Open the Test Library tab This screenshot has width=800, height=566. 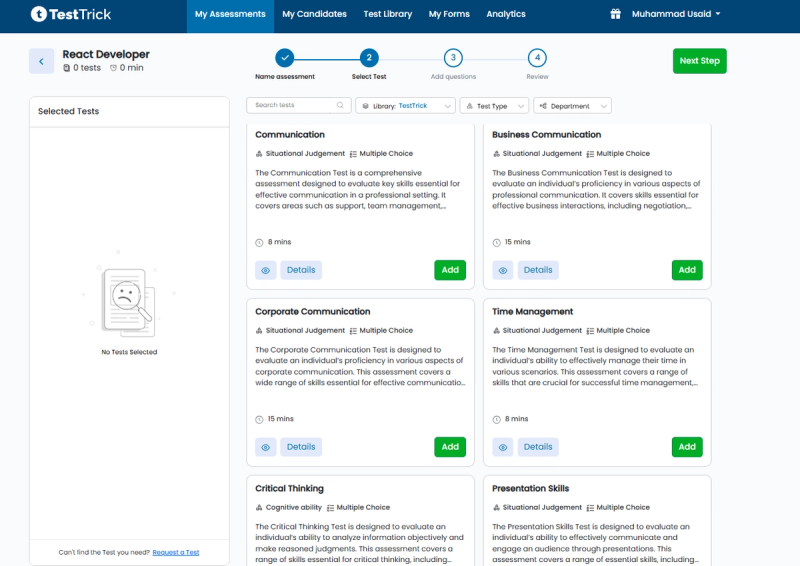388,14
